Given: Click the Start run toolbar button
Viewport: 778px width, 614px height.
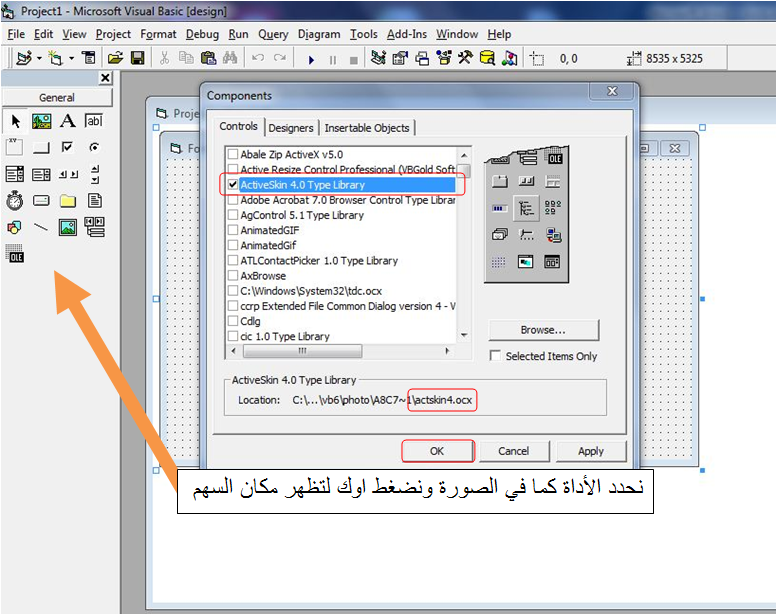Looking at the screenshot, I should tap(311, 60).
